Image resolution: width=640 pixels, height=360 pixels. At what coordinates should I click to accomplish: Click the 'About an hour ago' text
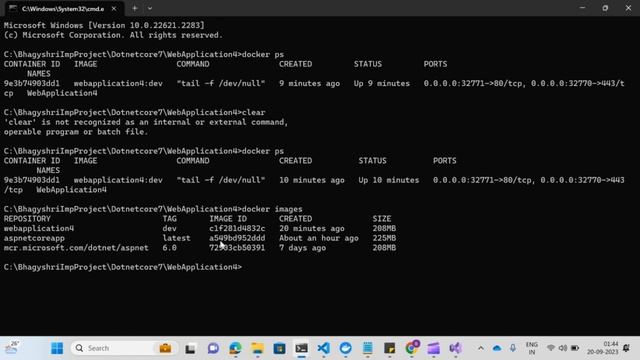(x=319, y=238)
